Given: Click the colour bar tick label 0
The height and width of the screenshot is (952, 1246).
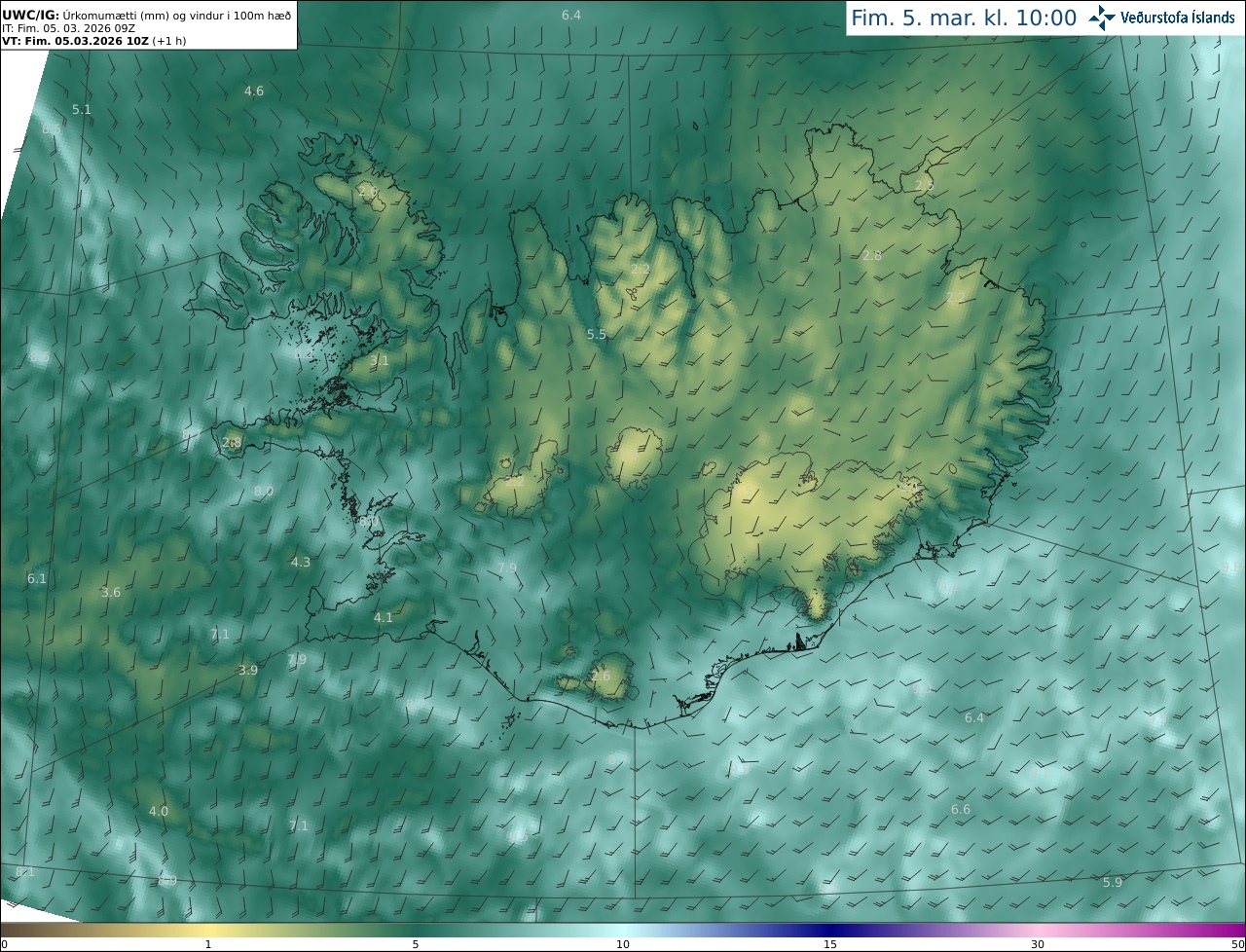Looking at the screenshot, I should 4,944.
